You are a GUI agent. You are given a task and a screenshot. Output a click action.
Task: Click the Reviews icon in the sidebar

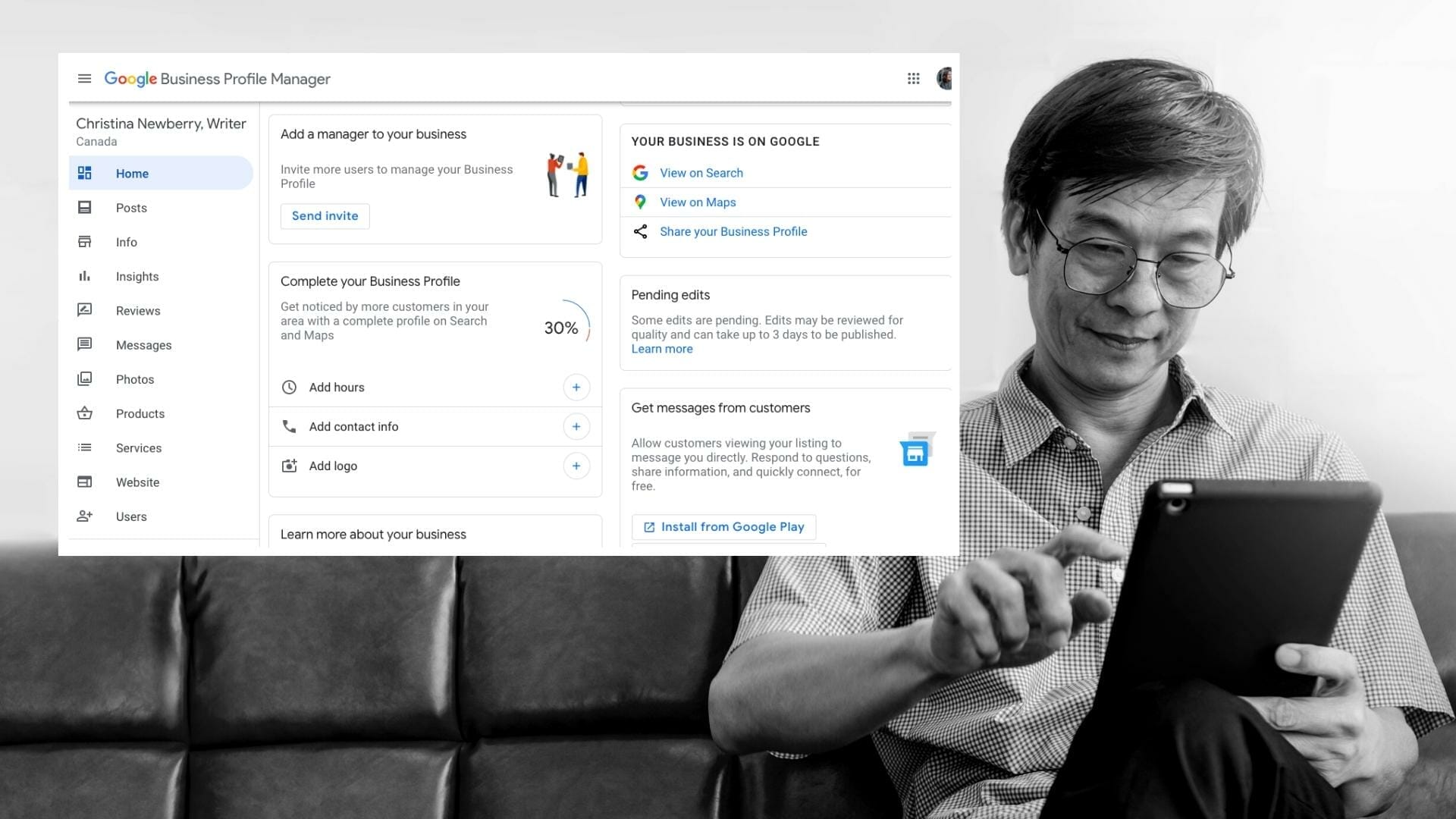pyautogui.click(x=85, y=310)
